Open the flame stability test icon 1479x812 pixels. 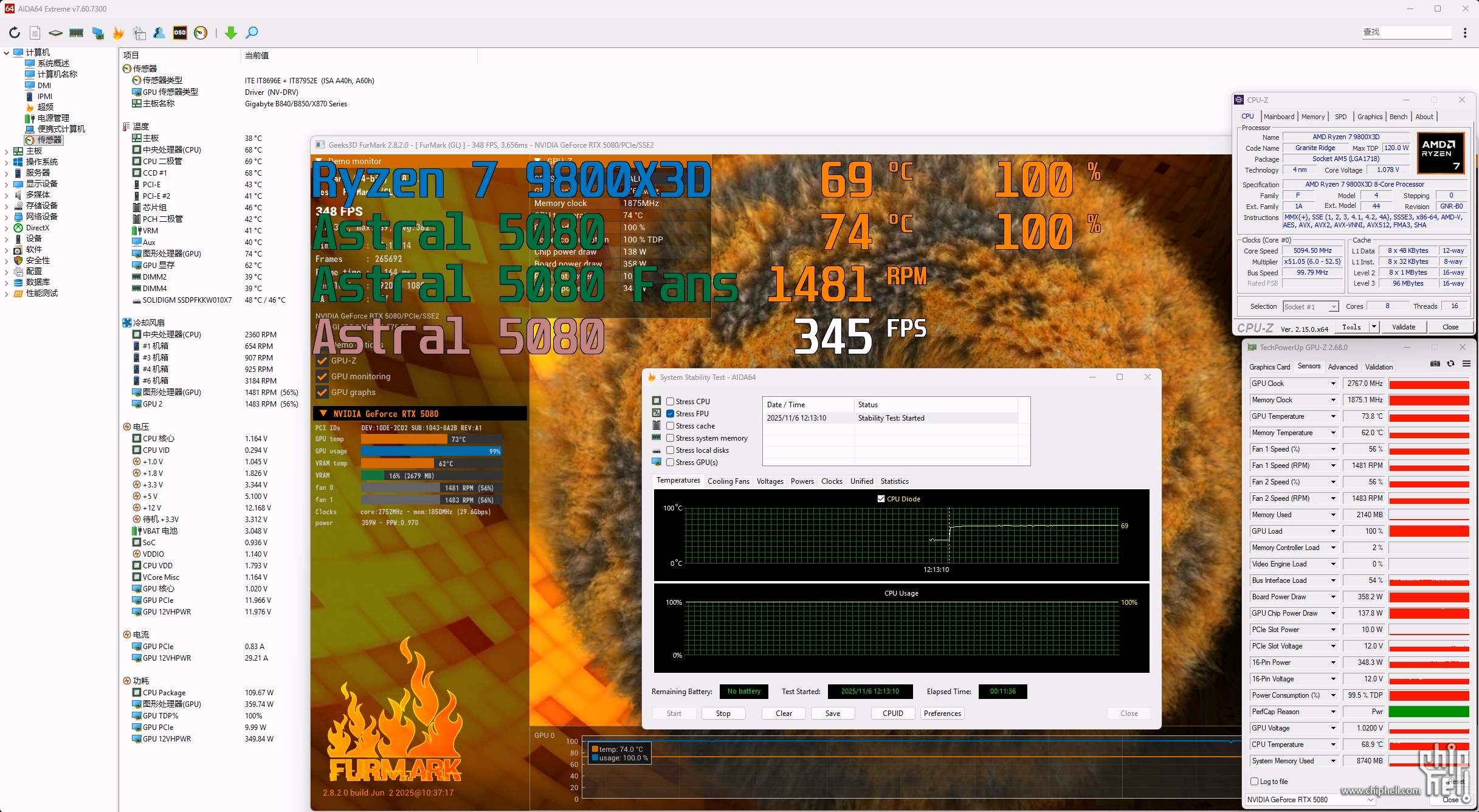click(118, 33)
